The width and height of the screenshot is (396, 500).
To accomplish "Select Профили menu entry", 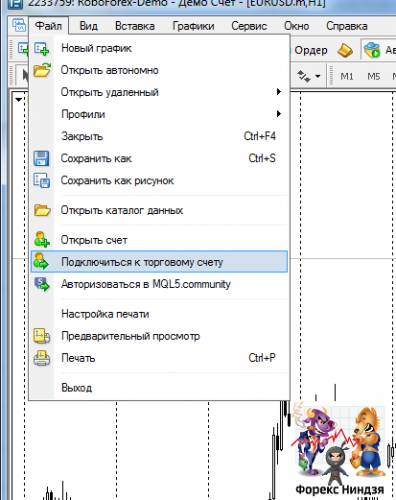I will [x=159, y=114].
